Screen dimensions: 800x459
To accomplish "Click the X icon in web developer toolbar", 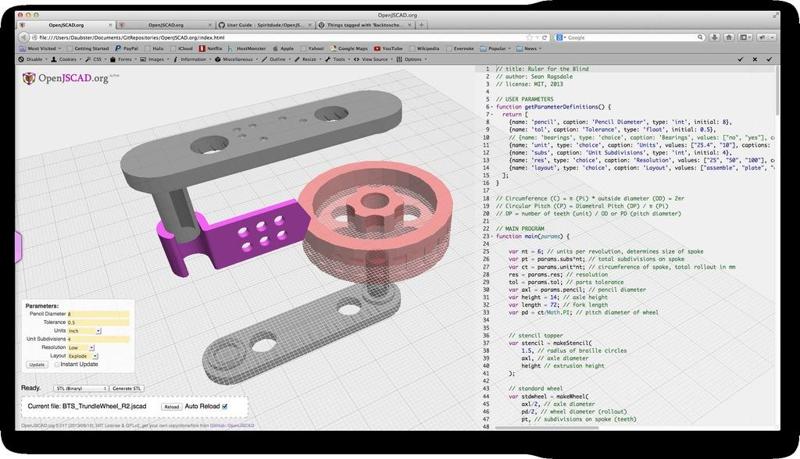I will tap(755, 59).
